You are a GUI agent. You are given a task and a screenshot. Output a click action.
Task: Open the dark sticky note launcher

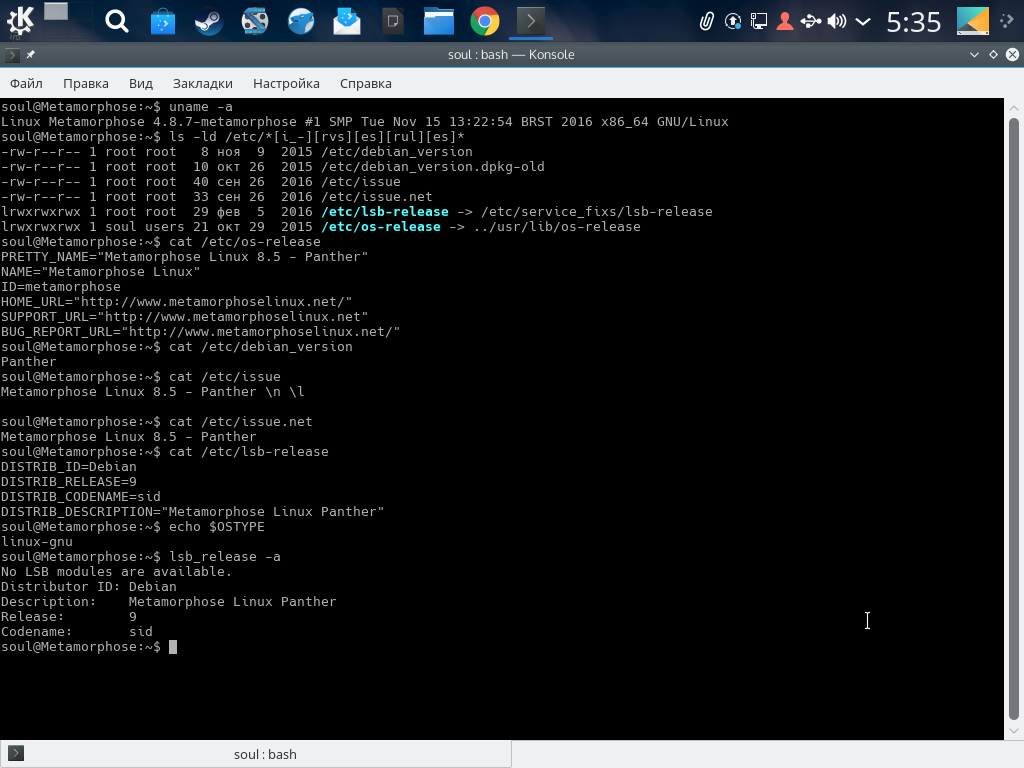pos(393,22)
